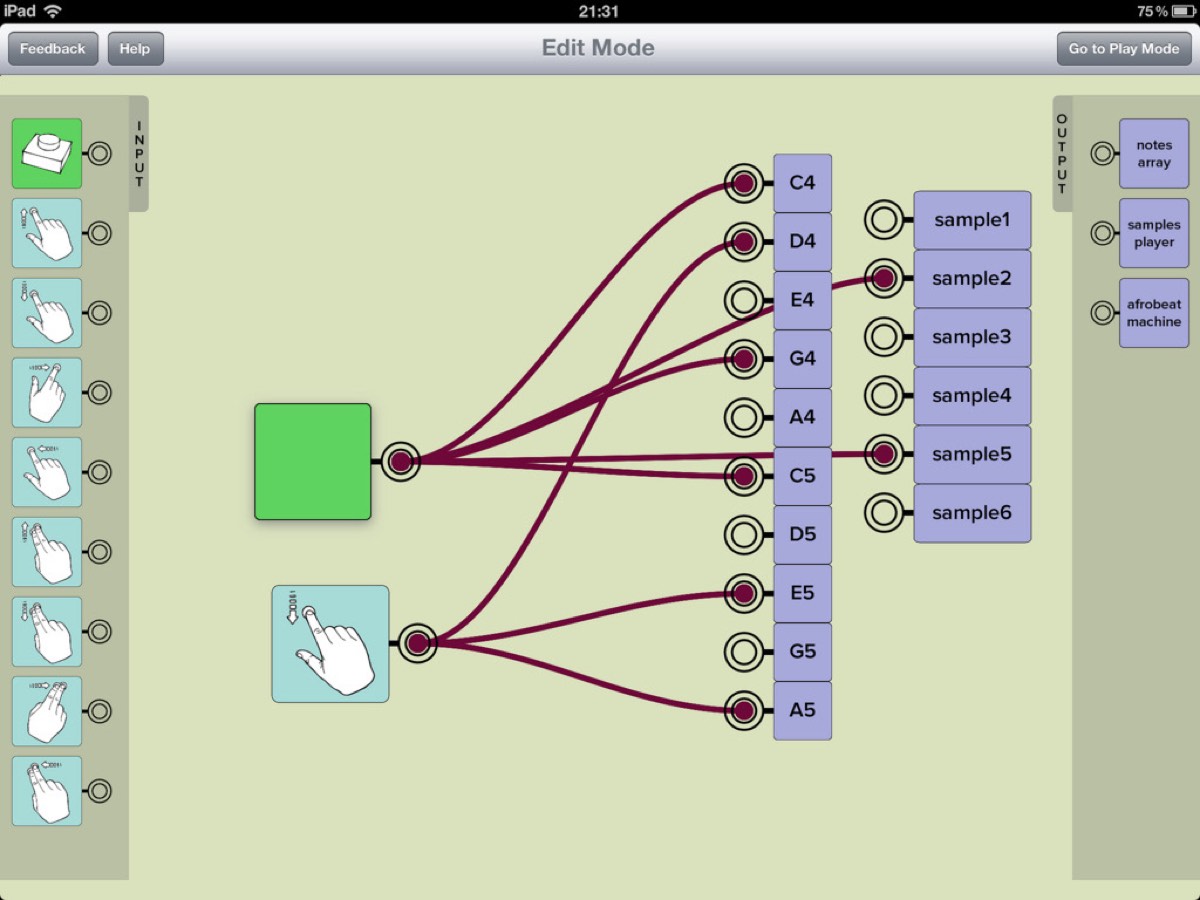Viewport: 1200px width, 900px height.
Task: Toggle the sample6 connector port
Action: coord(883,513)
